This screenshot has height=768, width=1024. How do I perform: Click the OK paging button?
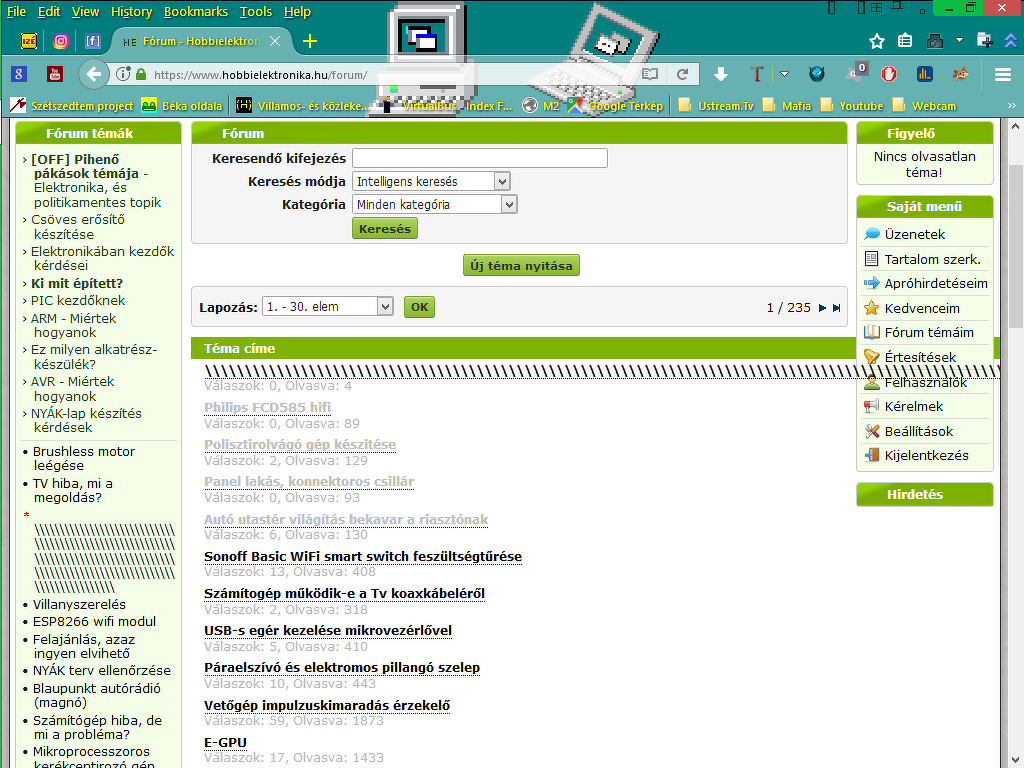pyautogui.click(x=419, y=307)
